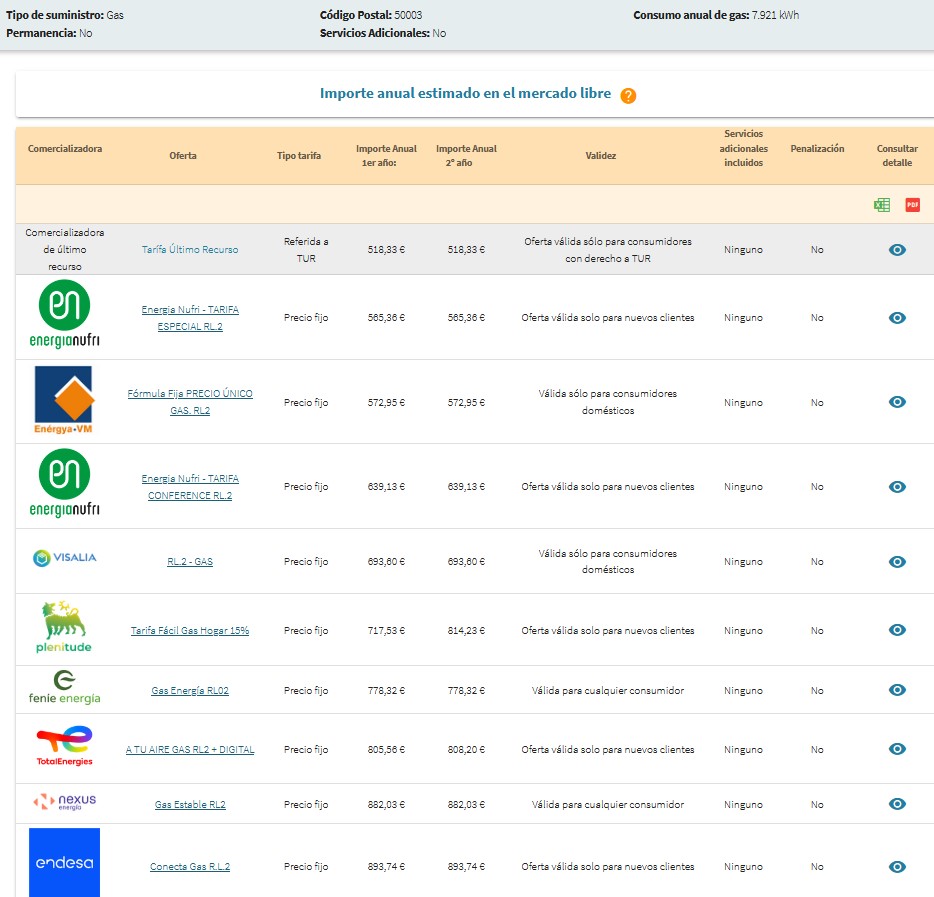Viewport: 934px width, 897px height.
Task: Open the Conecta Gas R.L.2 link
Action: coord(190,867)
